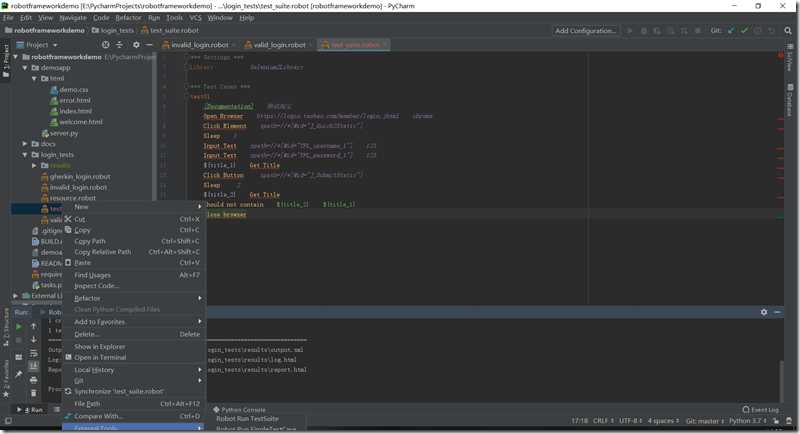Open the Event Log tool window
The image size is (800, 434).
coord(761,410)
